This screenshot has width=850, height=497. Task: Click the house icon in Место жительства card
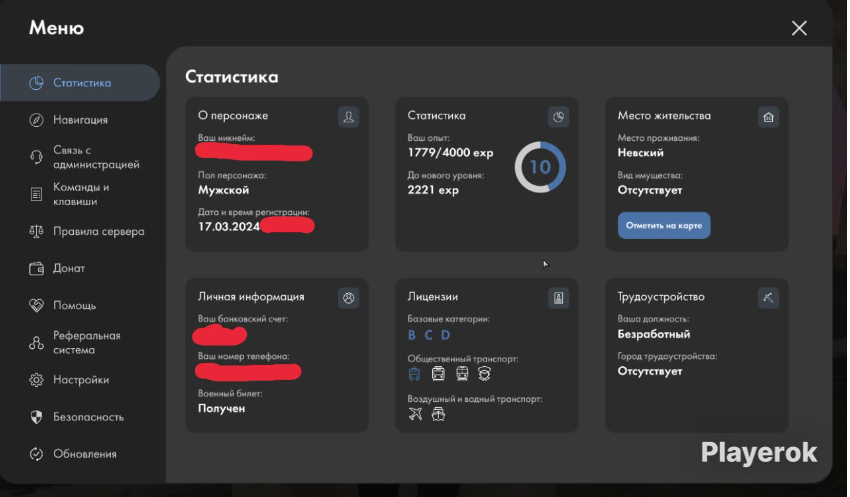[768, 117]
